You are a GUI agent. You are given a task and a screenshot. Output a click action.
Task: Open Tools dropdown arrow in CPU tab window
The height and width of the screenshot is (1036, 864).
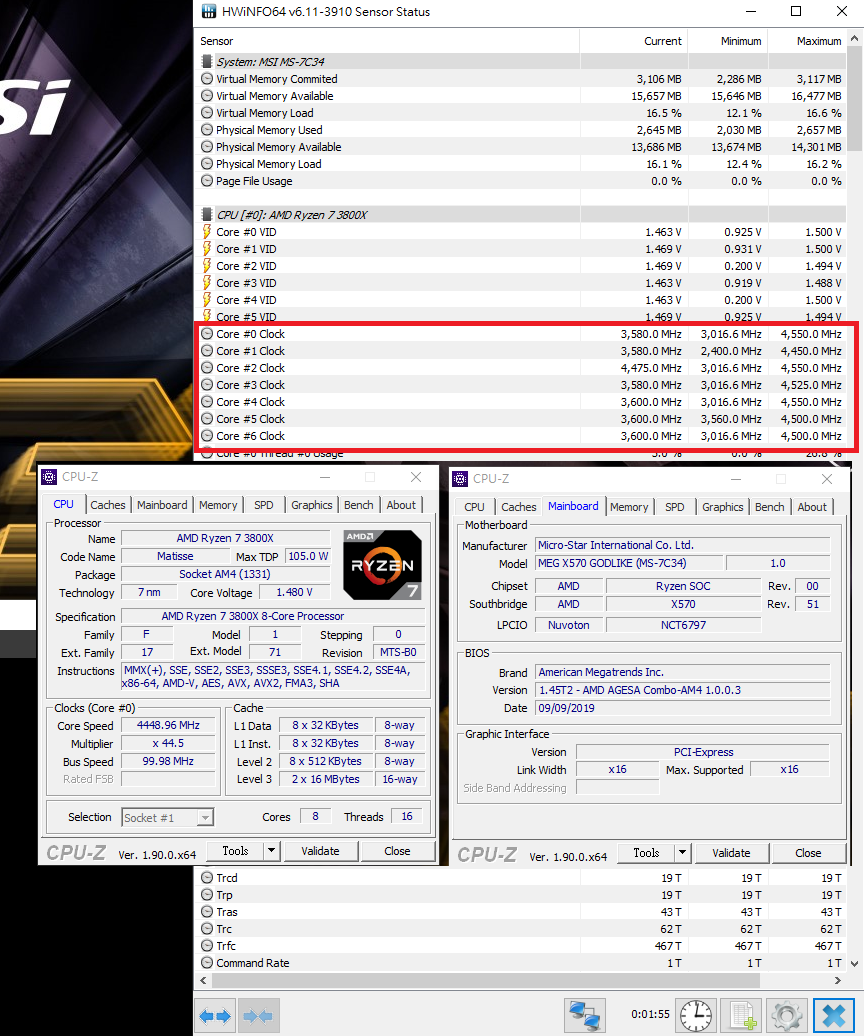(272, 851)
